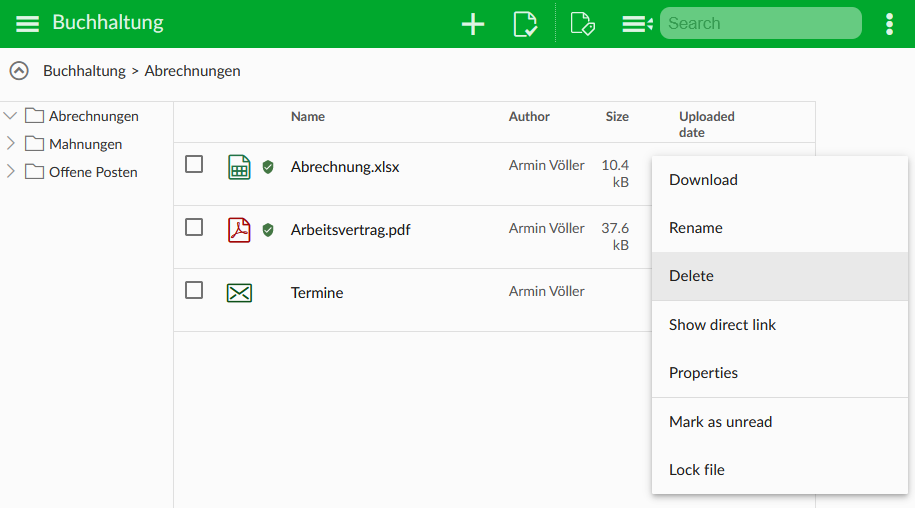Choose Download from the context menu
Viewport: 915px width, 508px height.
click(780, 180)
